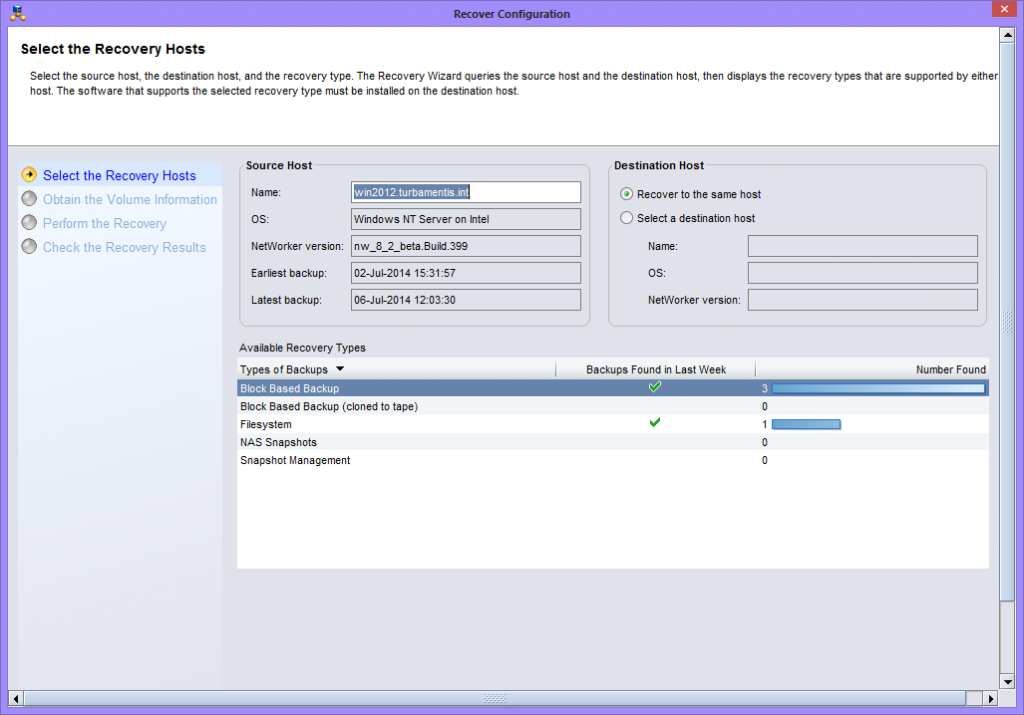Image resolution: width=1024 pixels, height=715 pixels.
Task: Click the step circle for Perform the Recovery
Action: coord(29,223)
